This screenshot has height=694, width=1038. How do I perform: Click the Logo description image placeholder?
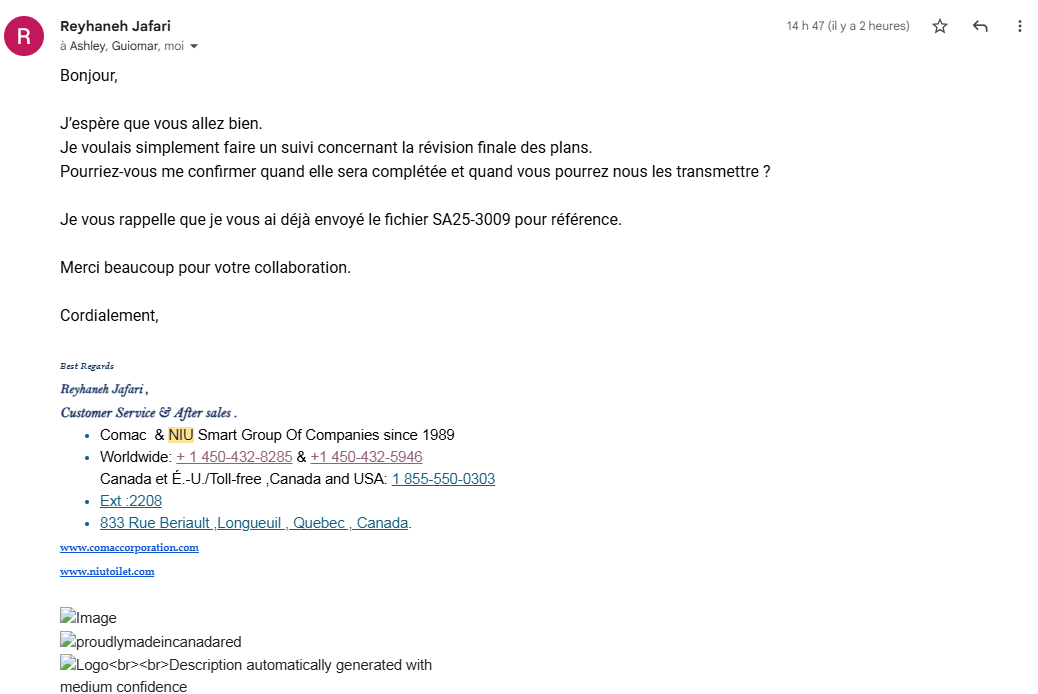click(x=245, y=665)
